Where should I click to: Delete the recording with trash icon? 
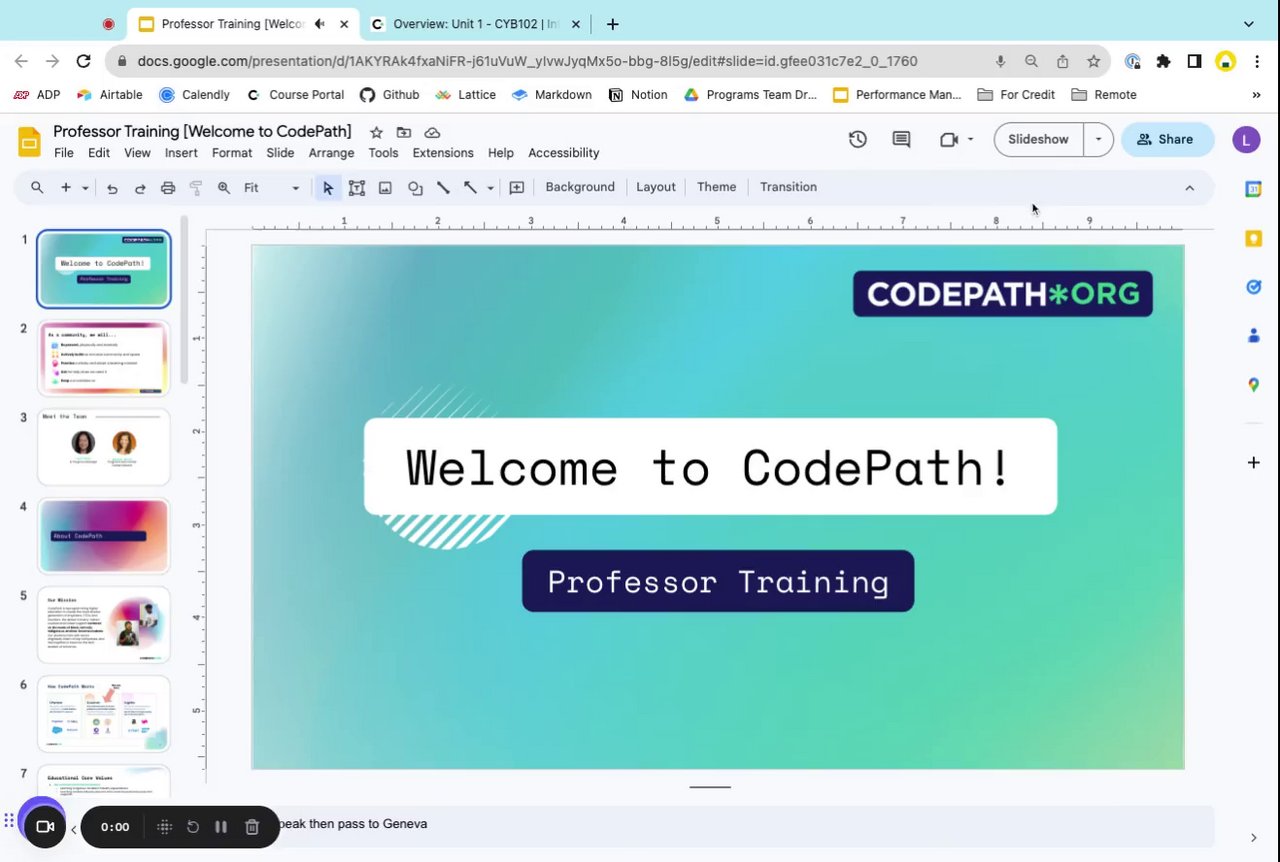[x=252, y=827]
